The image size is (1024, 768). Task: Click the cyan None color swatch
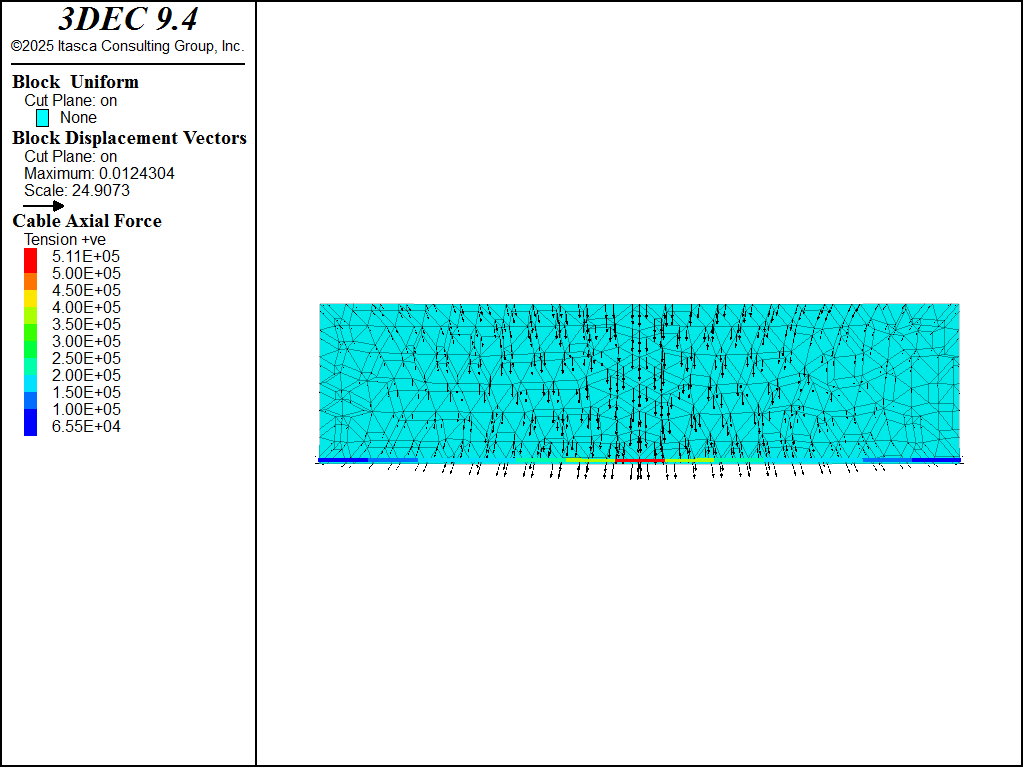pyautogui.click(x=42, y=118)
